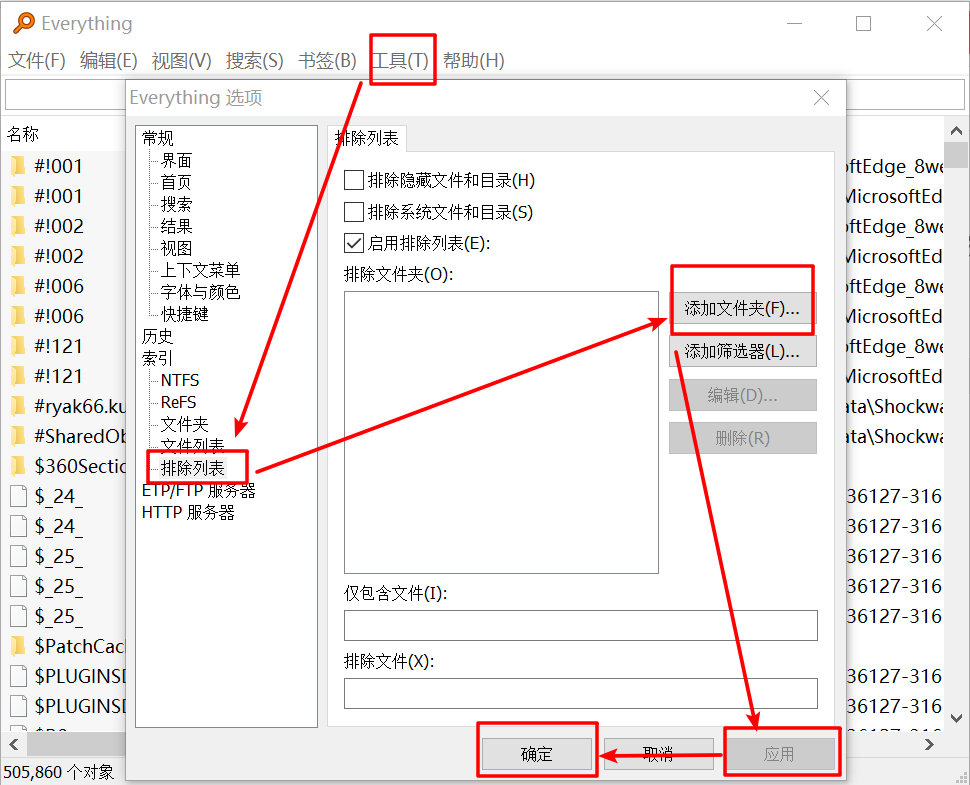Click the 仅包含文件(I) input field
The image size is (970, 785).
click(x=580, y=625)
